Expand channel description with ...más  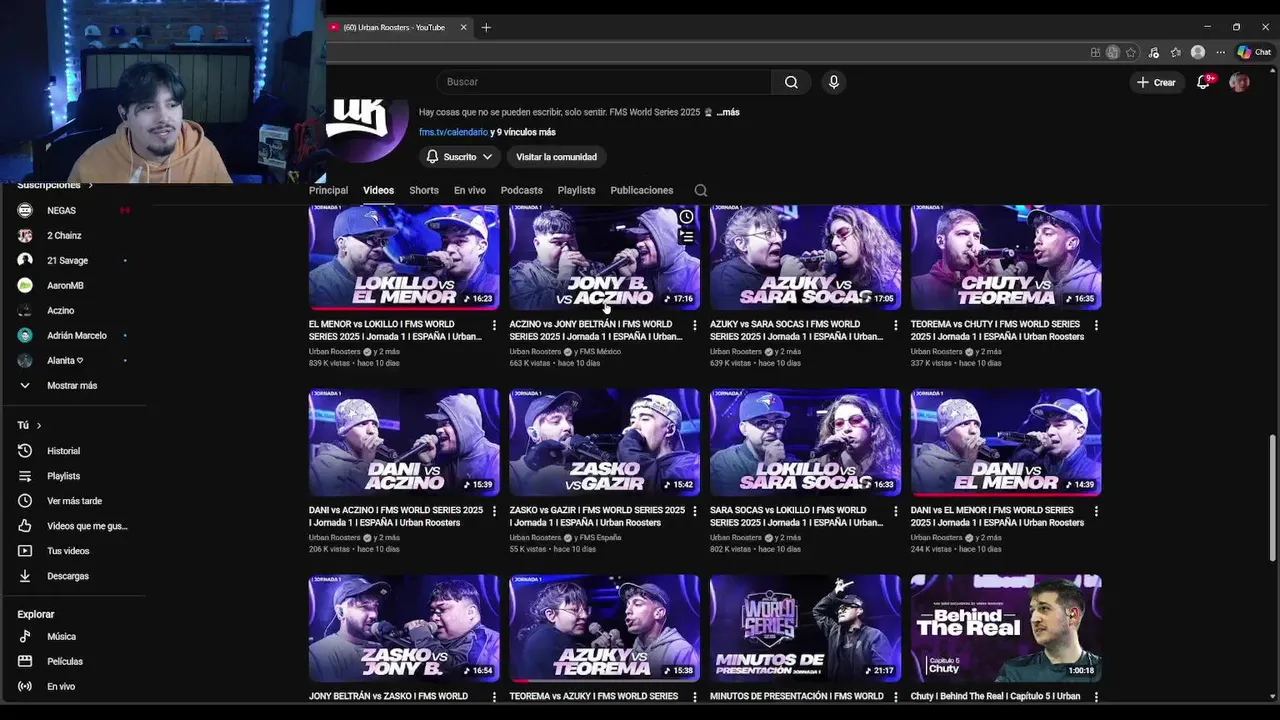pyautogui.click(x=727, y=112)
